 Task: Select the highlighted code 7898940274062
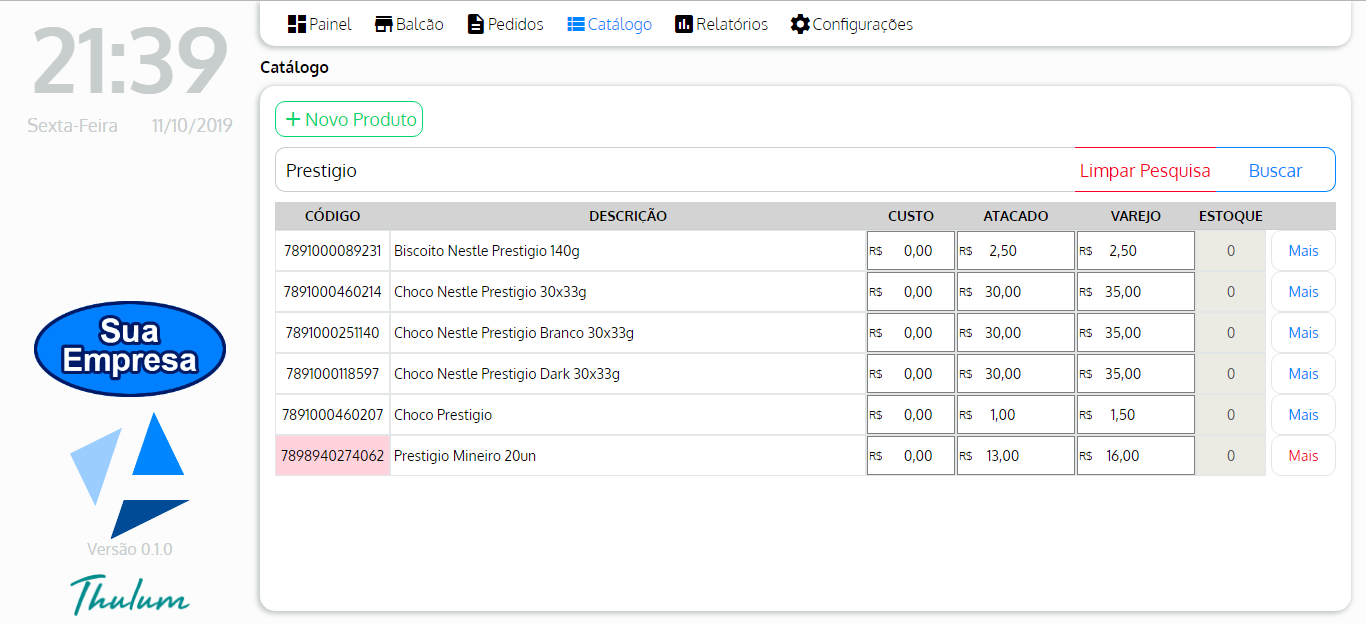tap(333, 456)
